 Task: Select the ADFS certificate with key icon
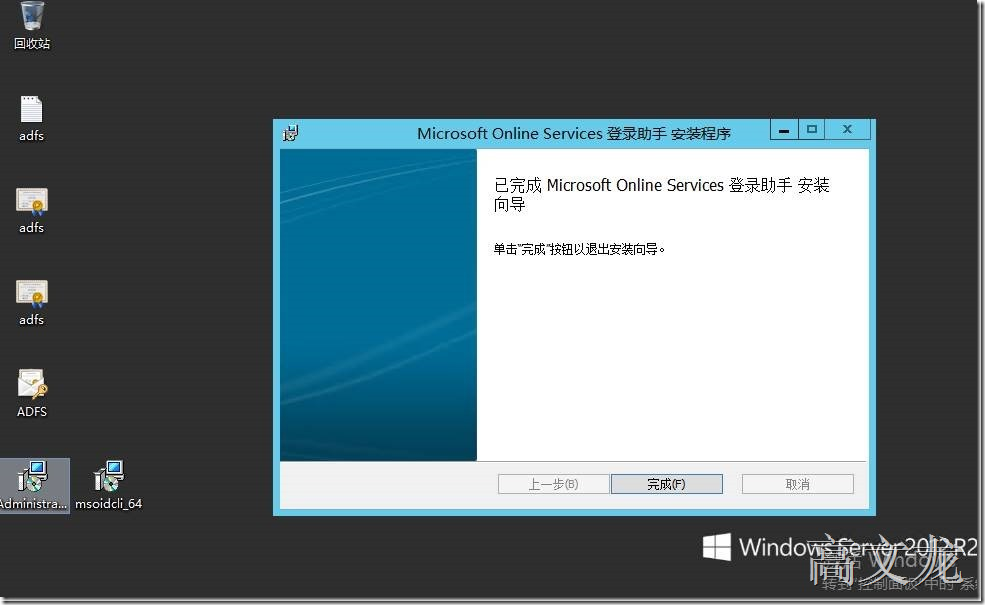31,393
